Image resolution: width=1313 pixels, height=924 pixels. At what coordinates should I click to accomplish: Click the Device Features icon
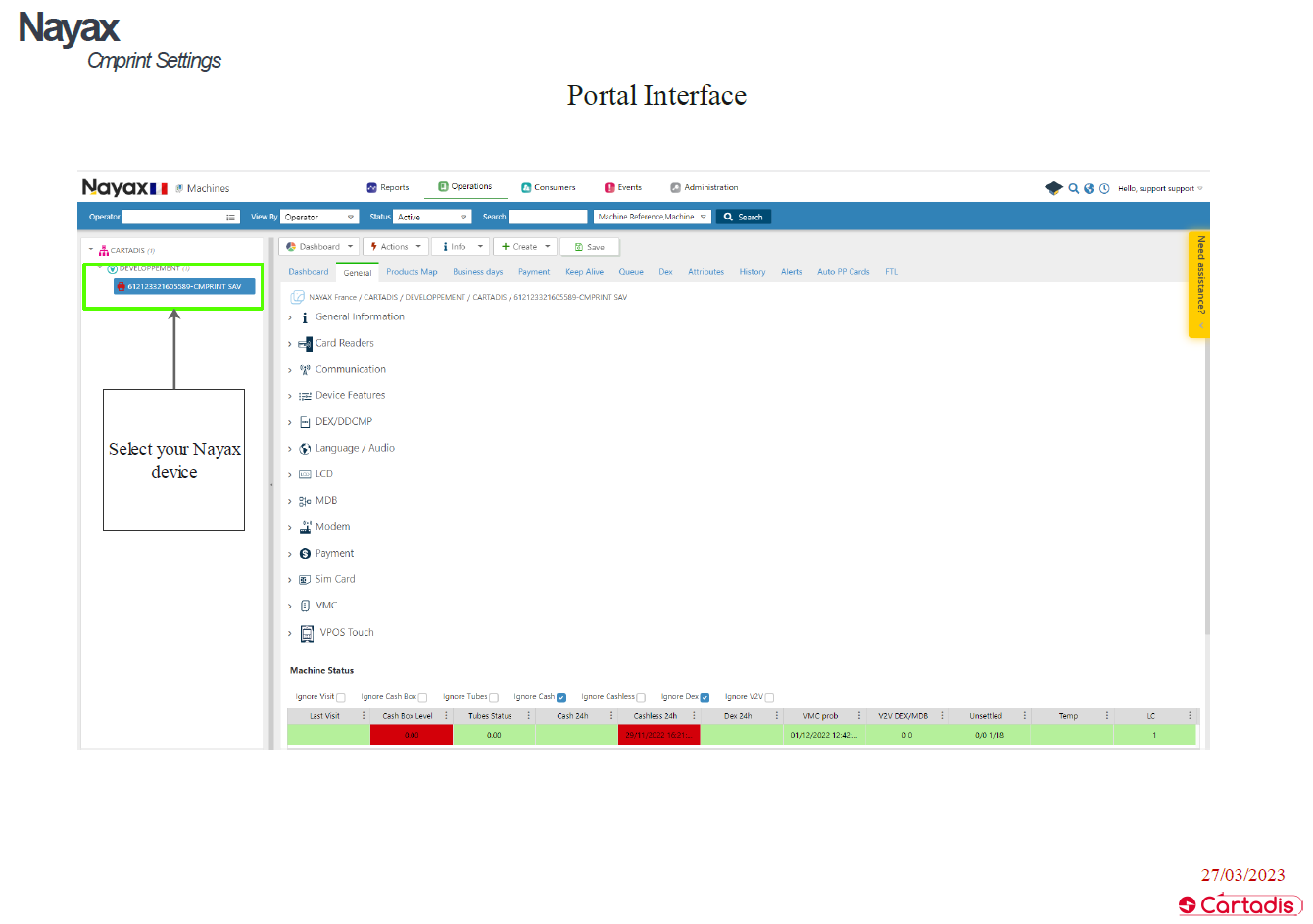[x=305, y=396]
